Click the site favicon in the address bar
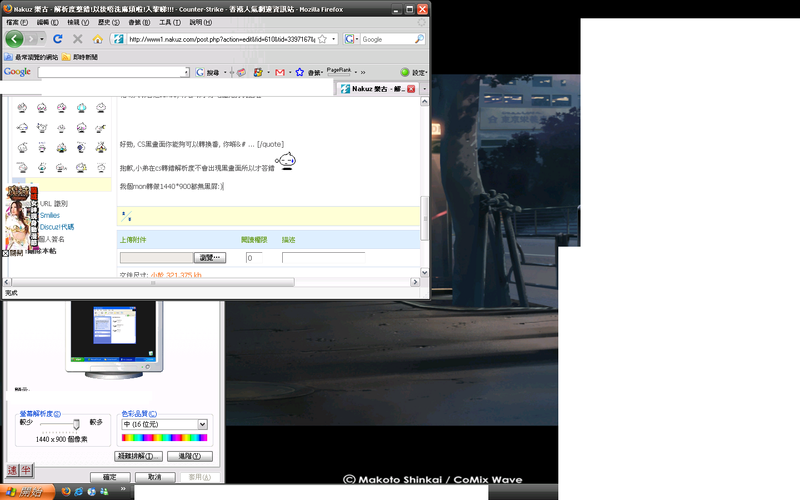800x500 pixels. point(119,39)
